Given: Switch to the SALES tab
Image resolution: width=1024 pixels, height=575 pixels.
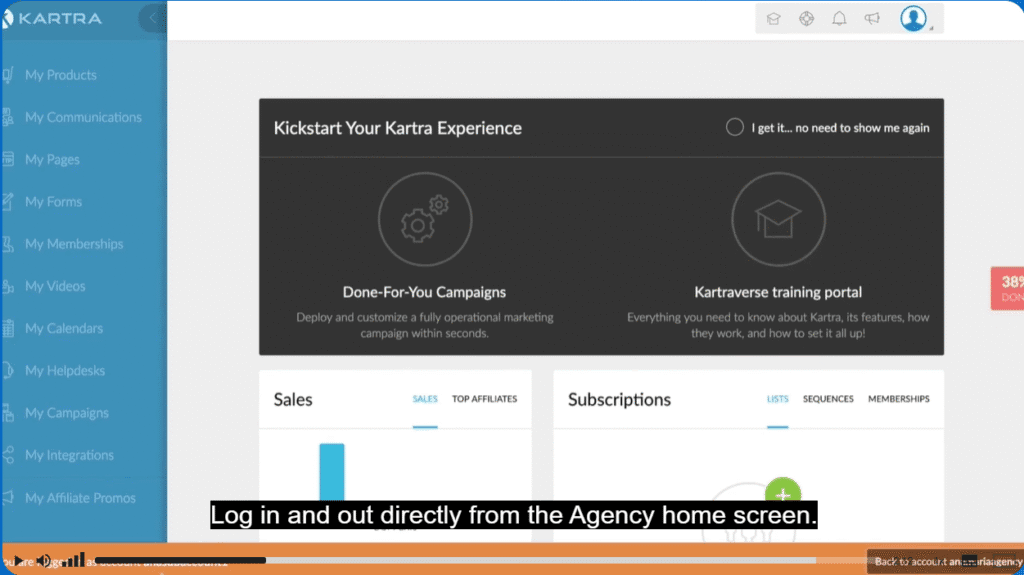Looking at the screenshot, I should 425,399.
